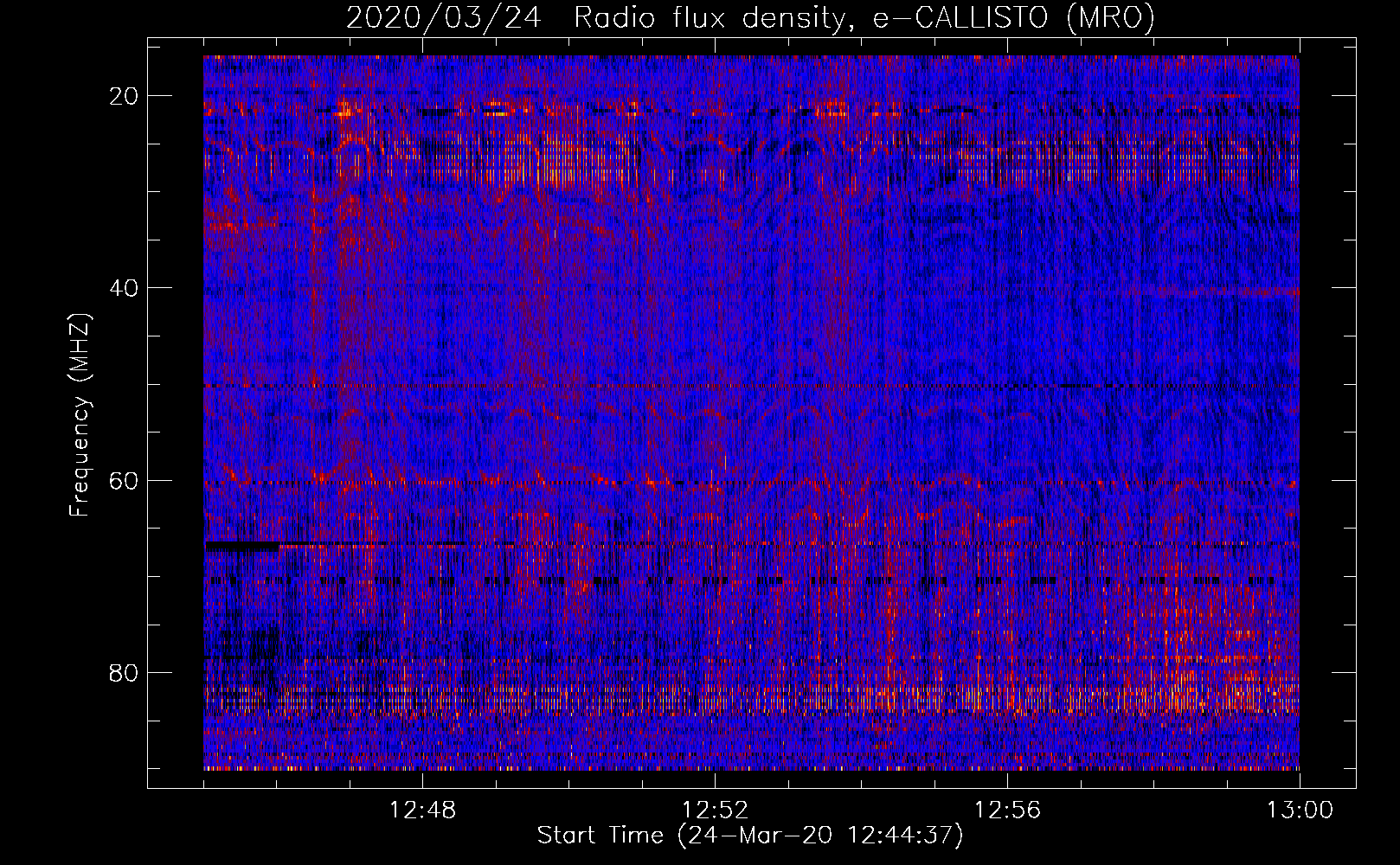Image resolution: width=1400 pixels, height=865 pixels.
Task: Click the 80 MHz frequency tick label
Action: point(124,672)
